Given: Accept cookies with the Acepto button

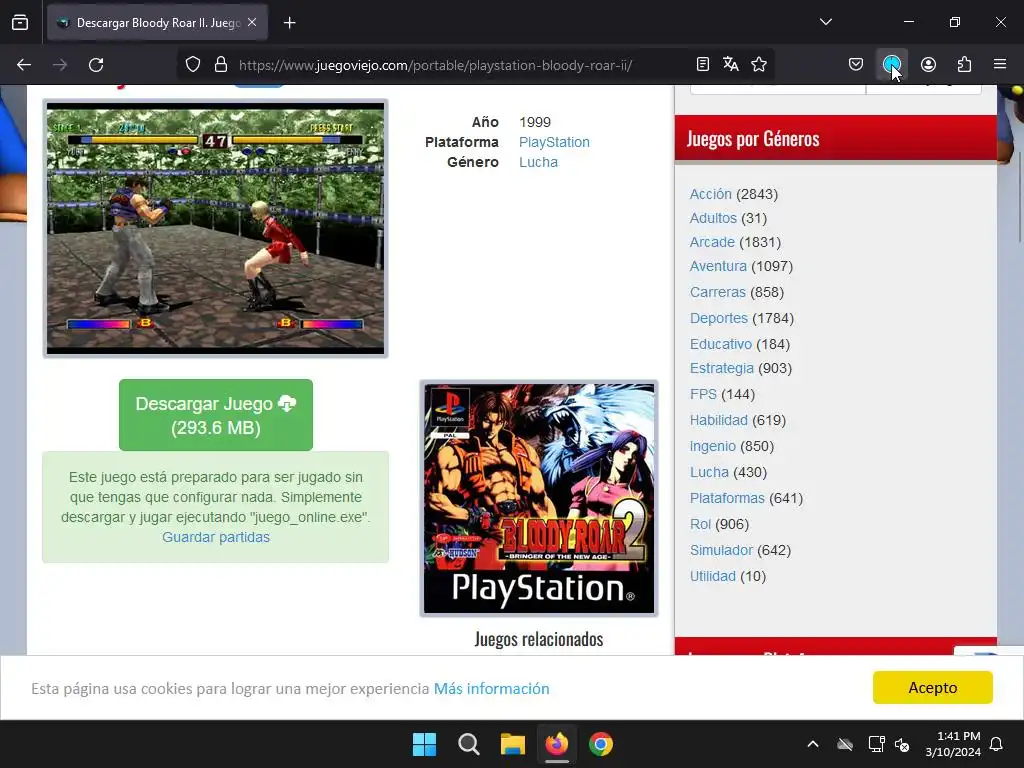Looking at the screenshot, I should 933,688.
